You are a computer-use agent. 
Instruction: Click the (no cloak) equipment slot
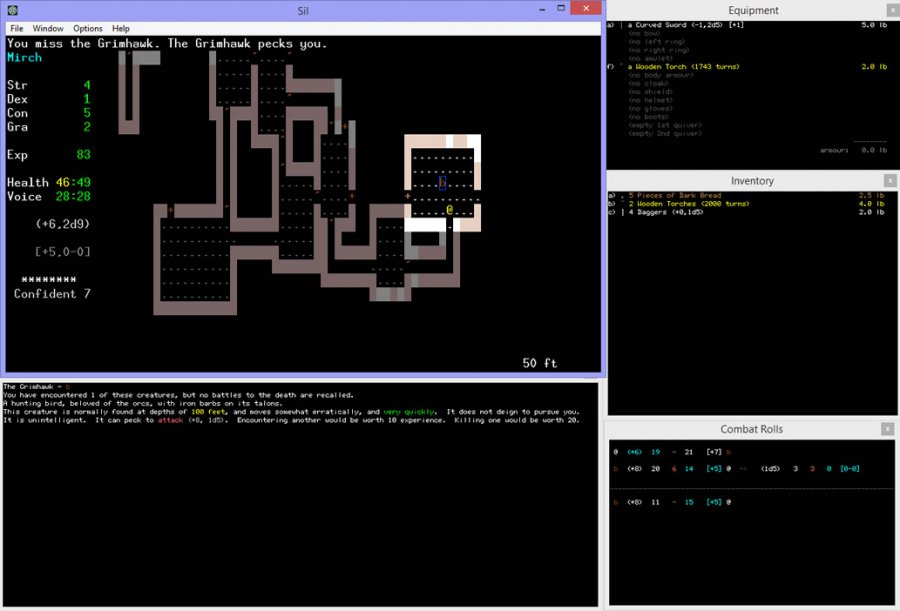649,83
